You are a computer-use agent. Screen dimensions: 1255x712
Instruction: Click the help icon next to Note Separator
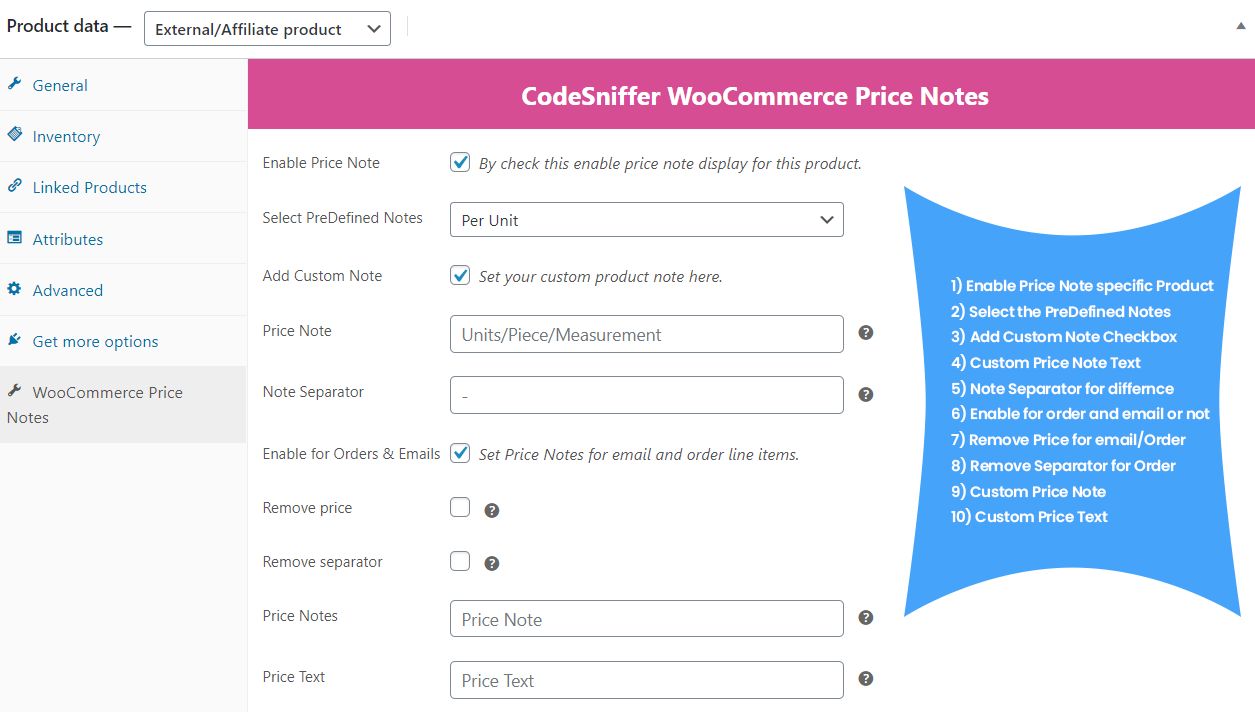(x=866, y=394)
